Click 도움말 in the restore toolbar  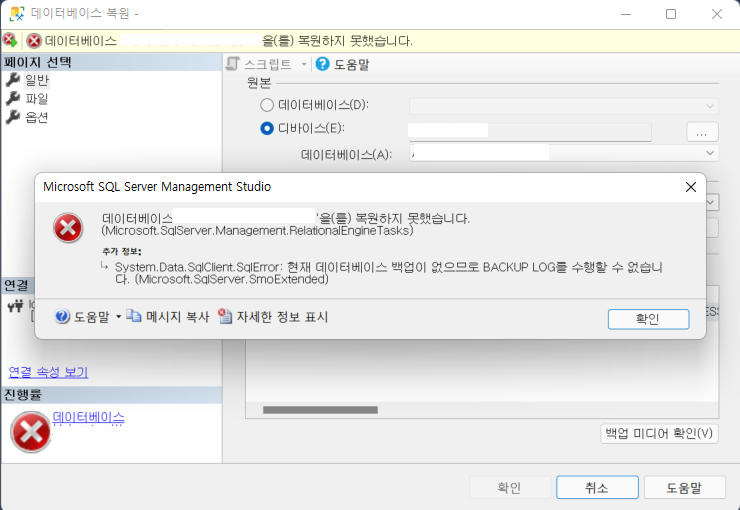coord(352,64)
